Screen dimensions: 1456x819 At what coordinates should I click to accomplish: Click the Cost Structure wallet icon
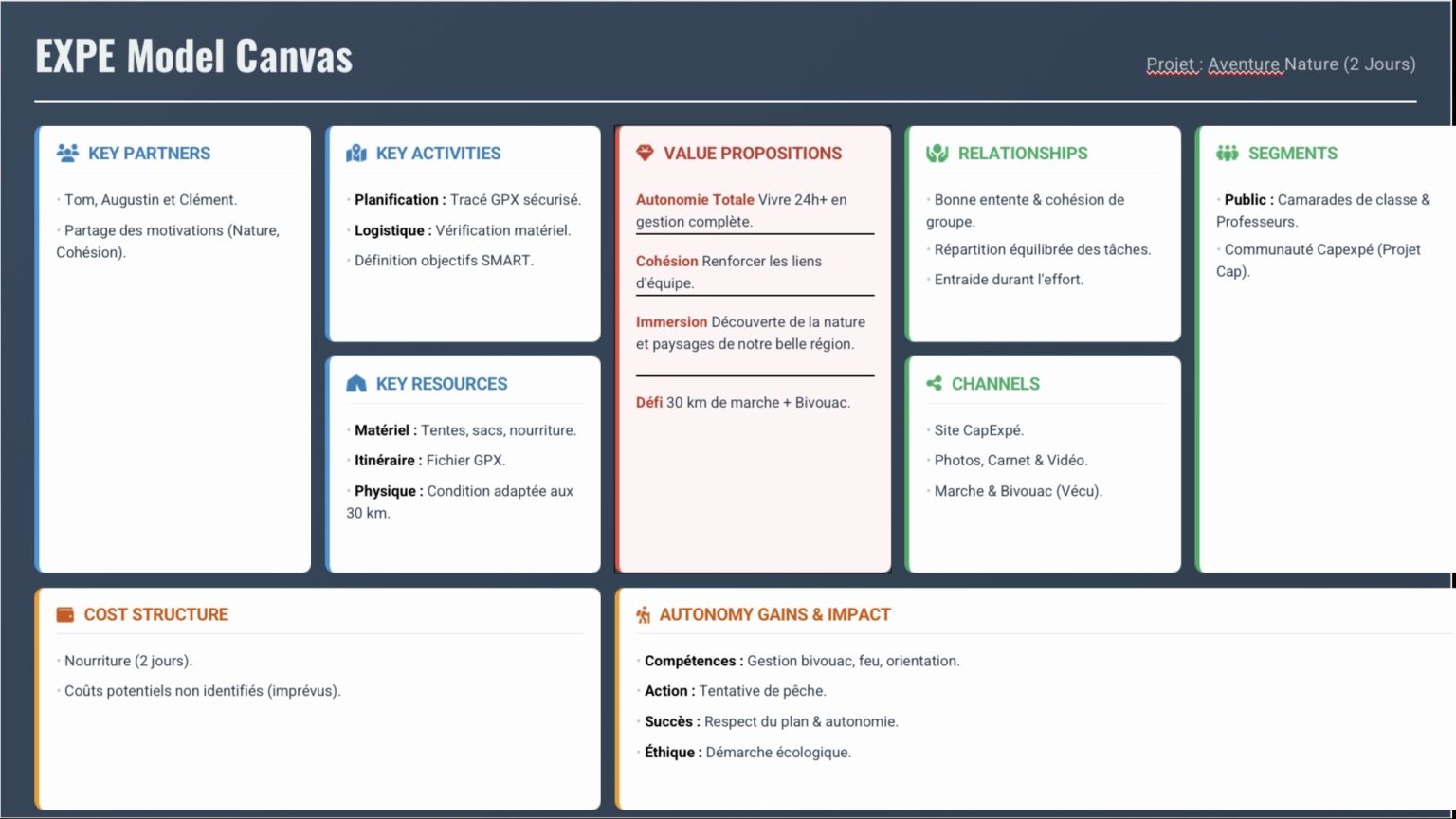[x=65, y=614]
